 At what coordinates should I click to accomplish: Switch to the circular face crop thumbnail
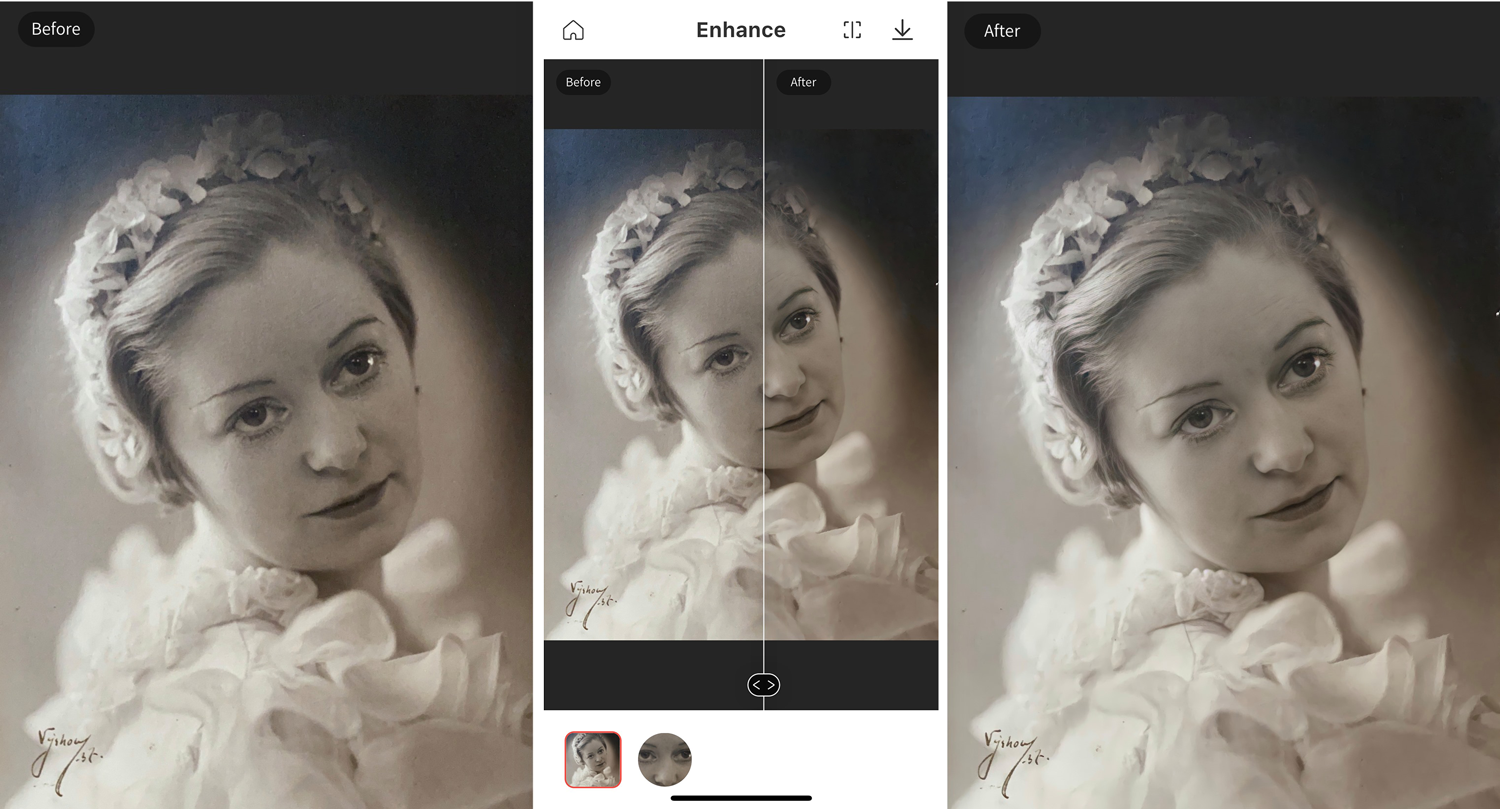pyautogui.click(x=665, y=760)
